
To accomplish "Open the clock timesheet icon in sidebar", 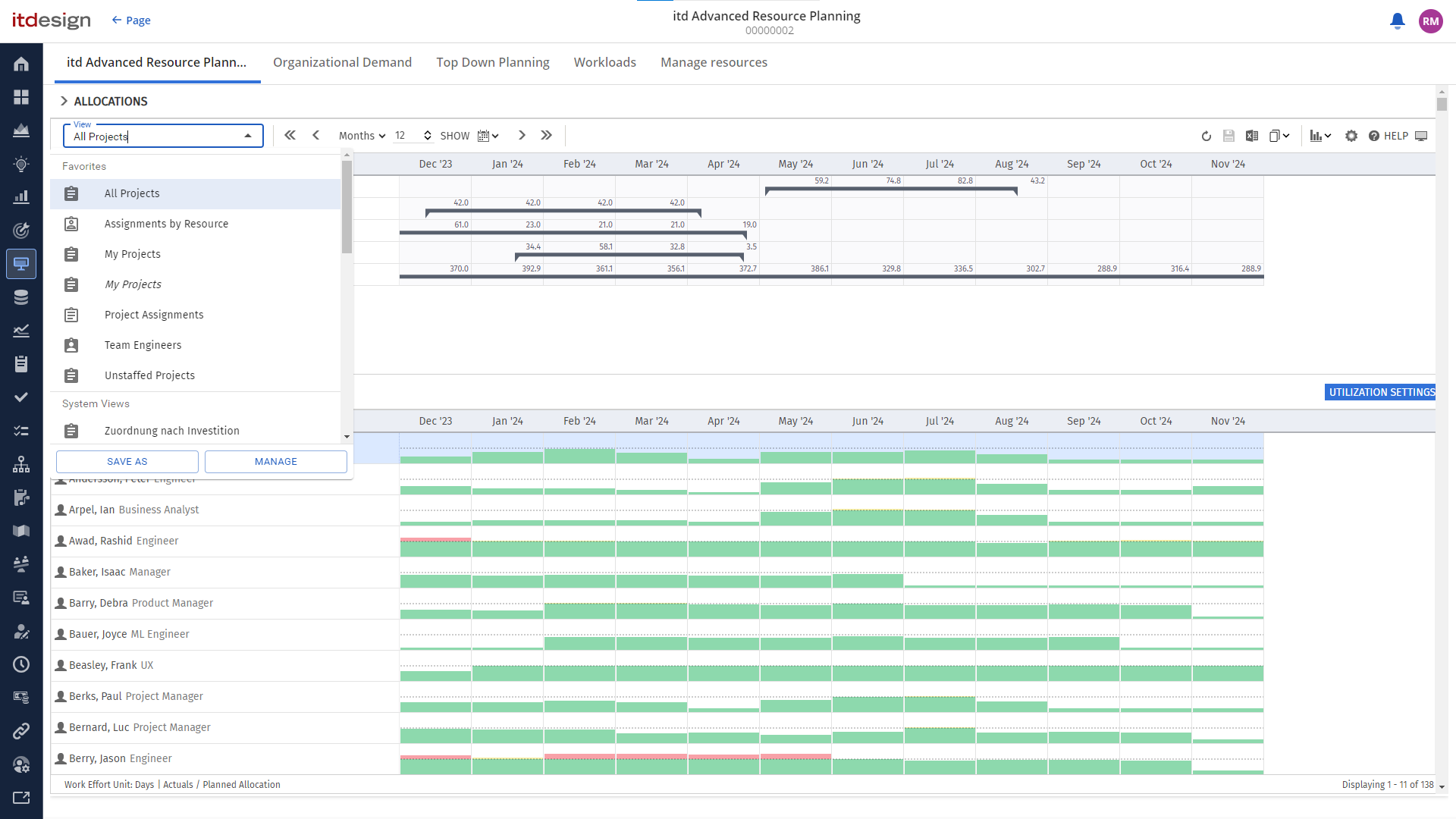I will (21, 664).
